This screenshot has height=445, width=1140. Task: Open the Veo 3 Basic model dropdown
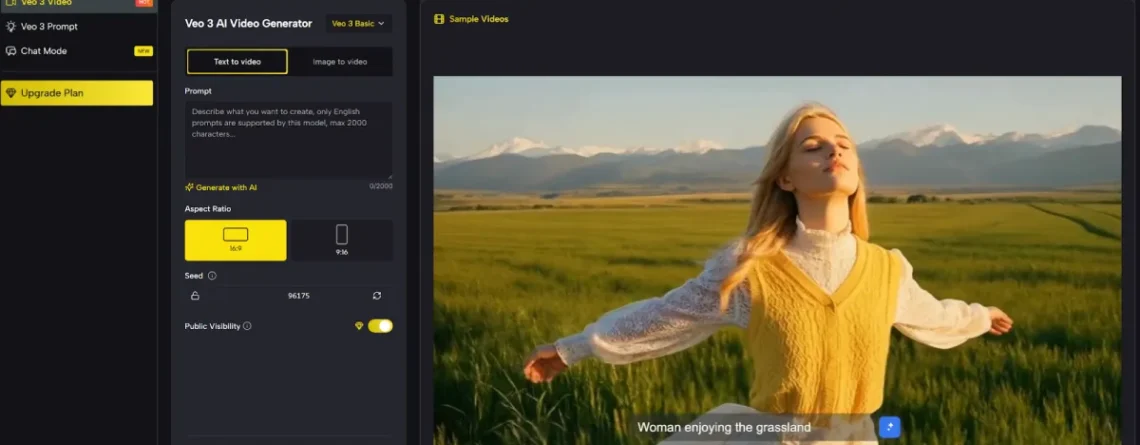[x=358, y=23]
